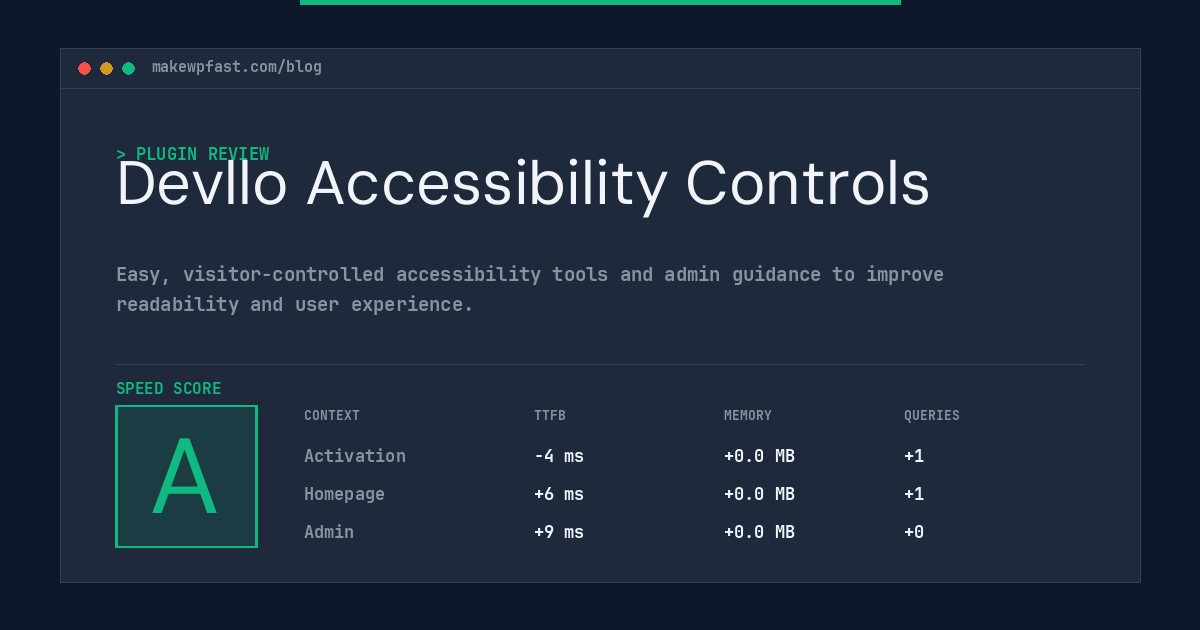The width and height of the screenshot is (1200, 630).
Task: Click the Activation TTFB value -4 ms
Action: tap(559, 456)
